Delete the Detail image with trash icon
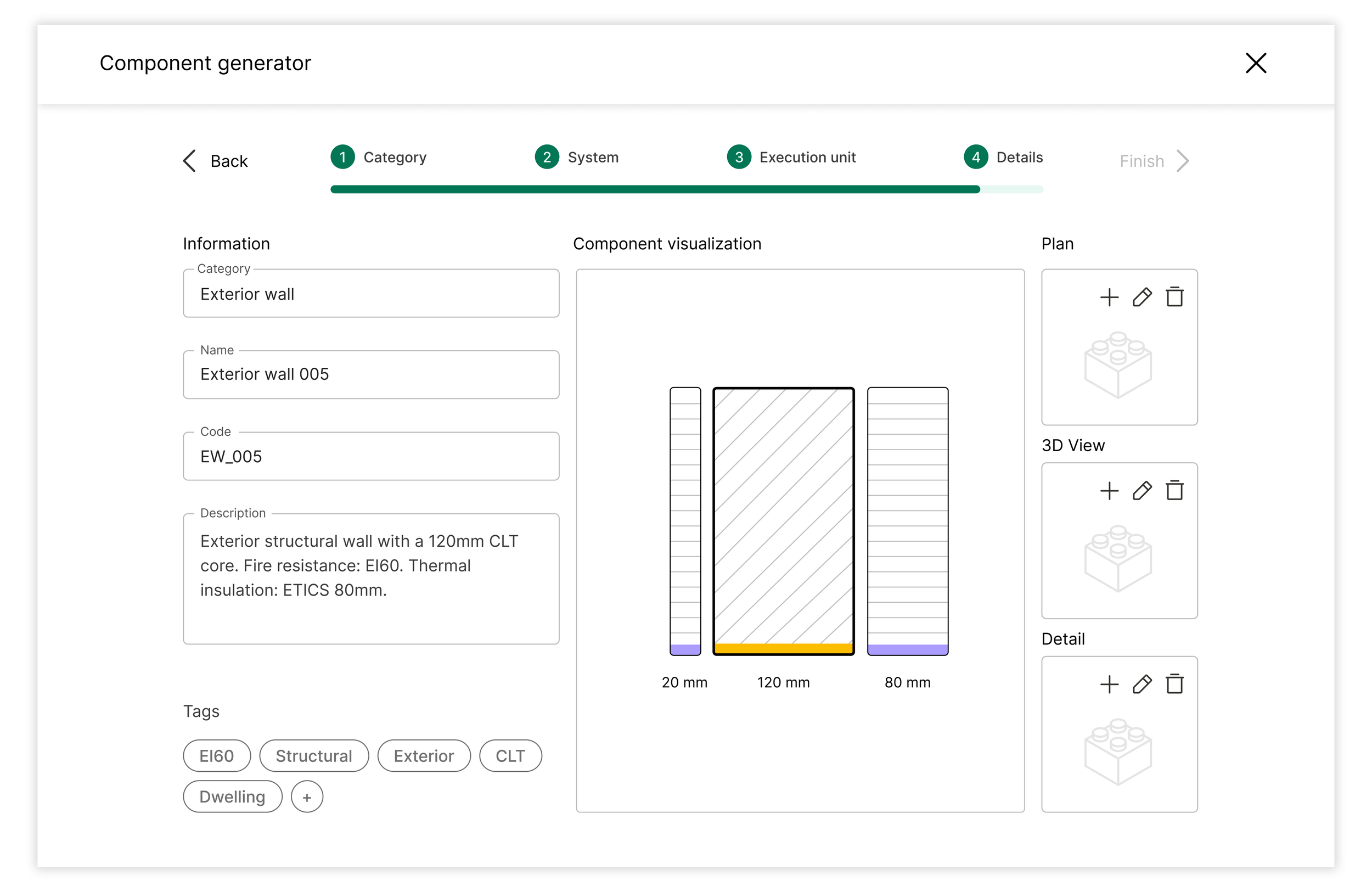1372x892 pixels. pos(1175,685)
